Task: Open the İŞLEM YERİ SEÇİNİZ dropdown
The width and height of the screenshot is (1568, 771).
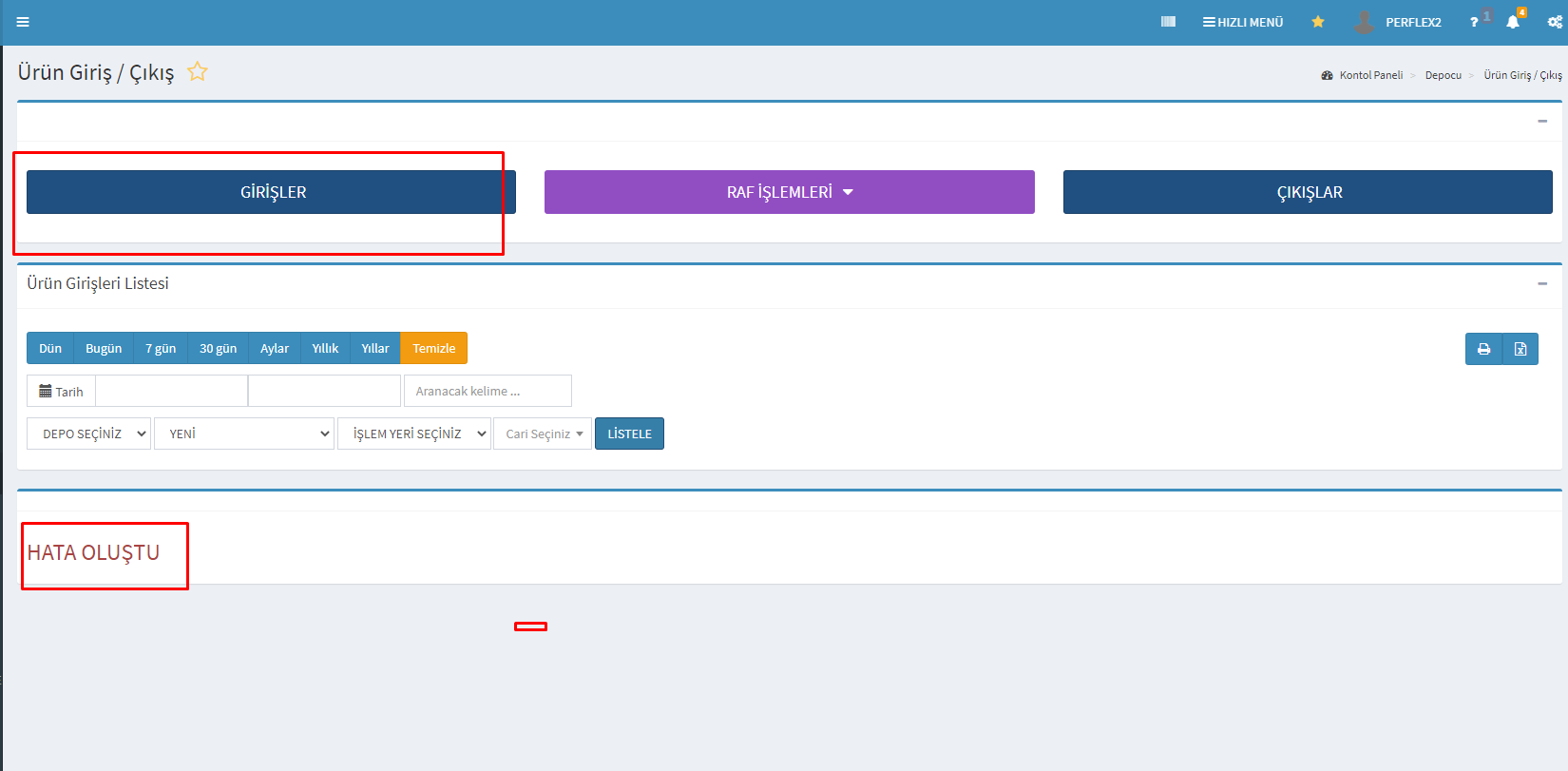Action: click(x=414, y=434)
